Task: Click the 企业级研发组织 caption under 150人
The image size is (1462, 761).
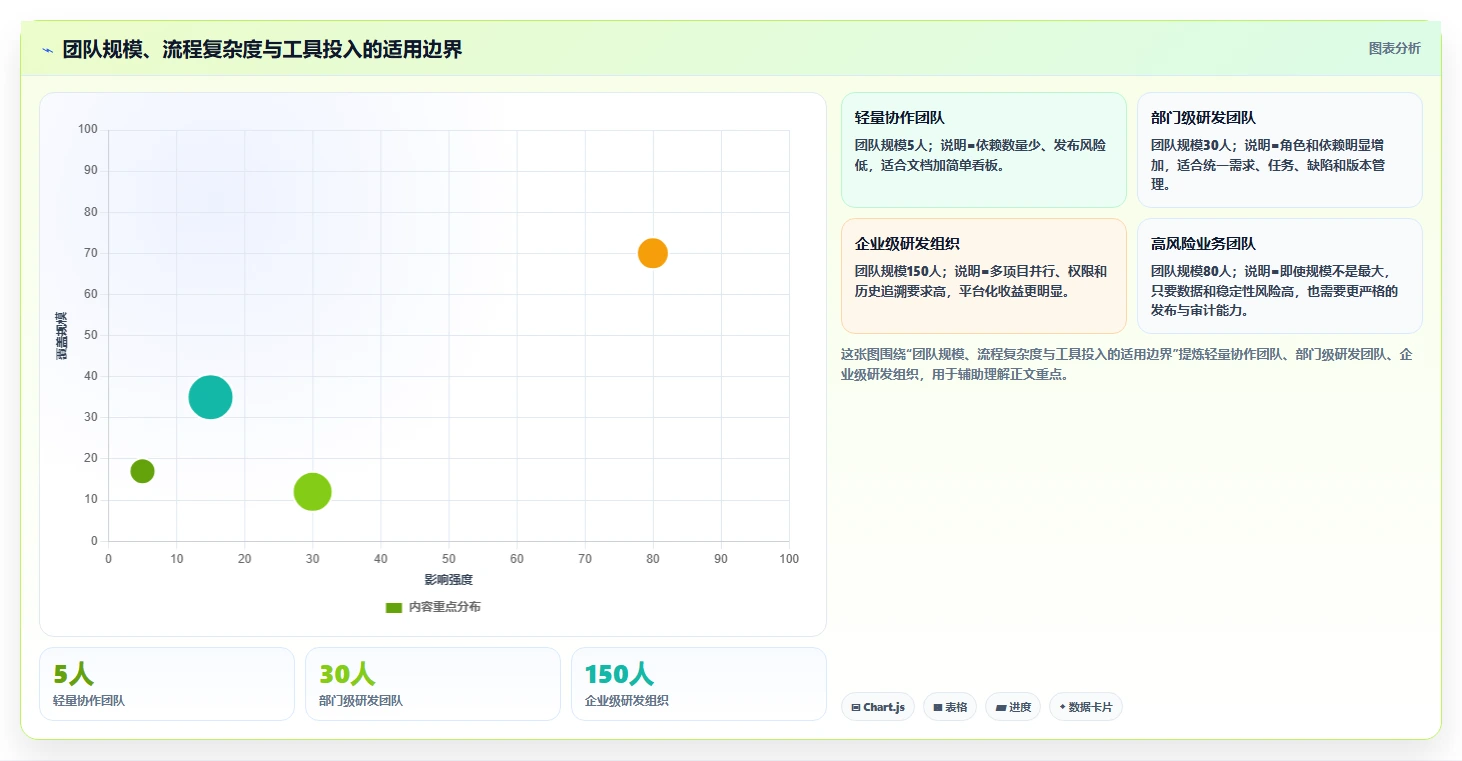Action: (627, 701)
